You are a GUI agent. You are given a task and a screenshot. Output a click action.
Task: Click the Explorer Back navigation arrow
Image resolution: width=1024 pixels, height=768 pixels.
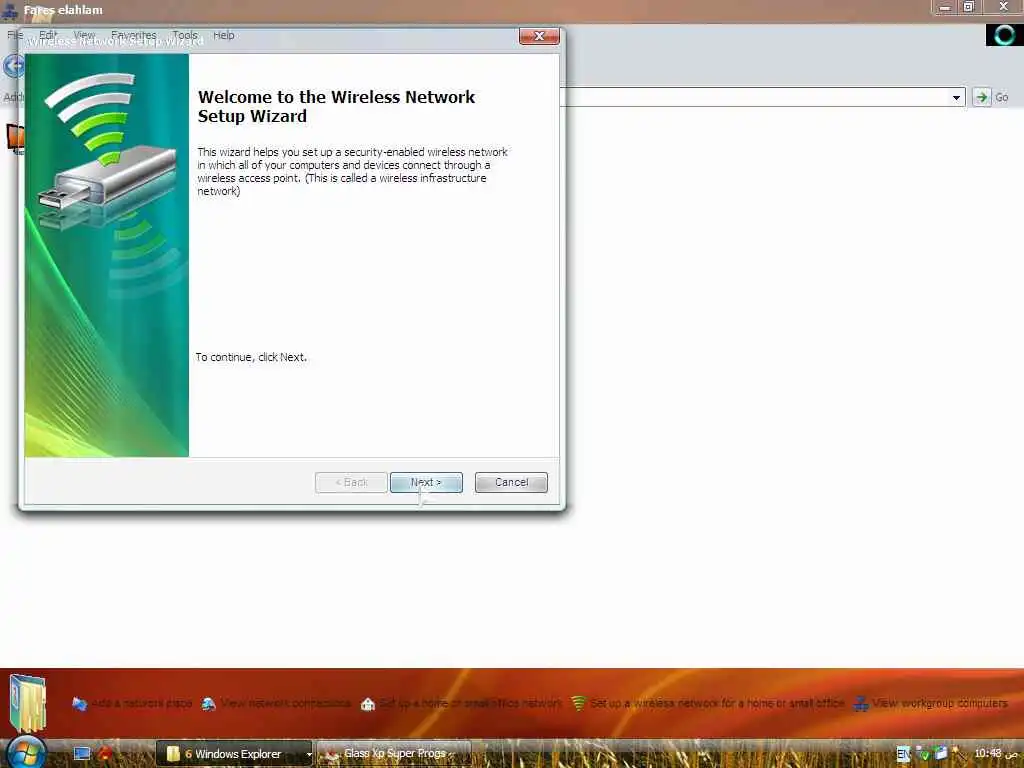point(14,66)
